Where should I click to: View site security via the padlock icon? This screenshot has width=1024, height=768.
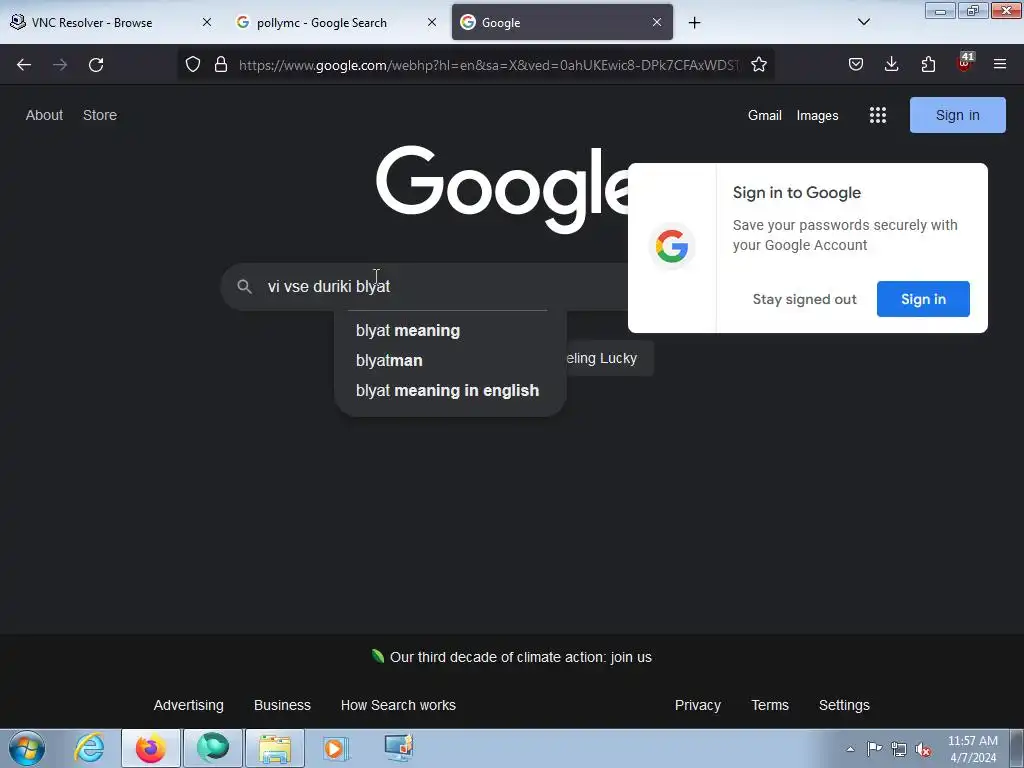(x=221, y=65)
